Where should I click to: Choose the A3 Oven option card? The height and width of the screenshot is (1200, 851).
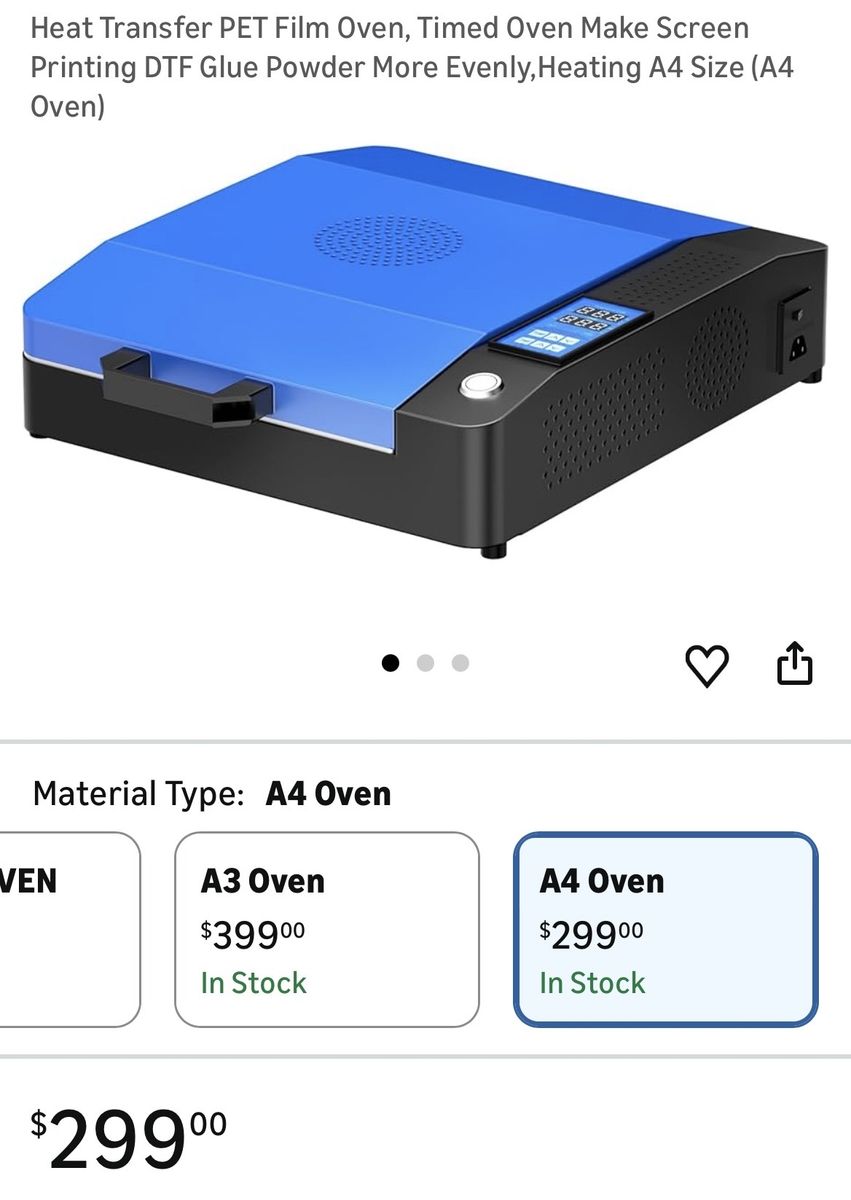click(x=327, y=929)
